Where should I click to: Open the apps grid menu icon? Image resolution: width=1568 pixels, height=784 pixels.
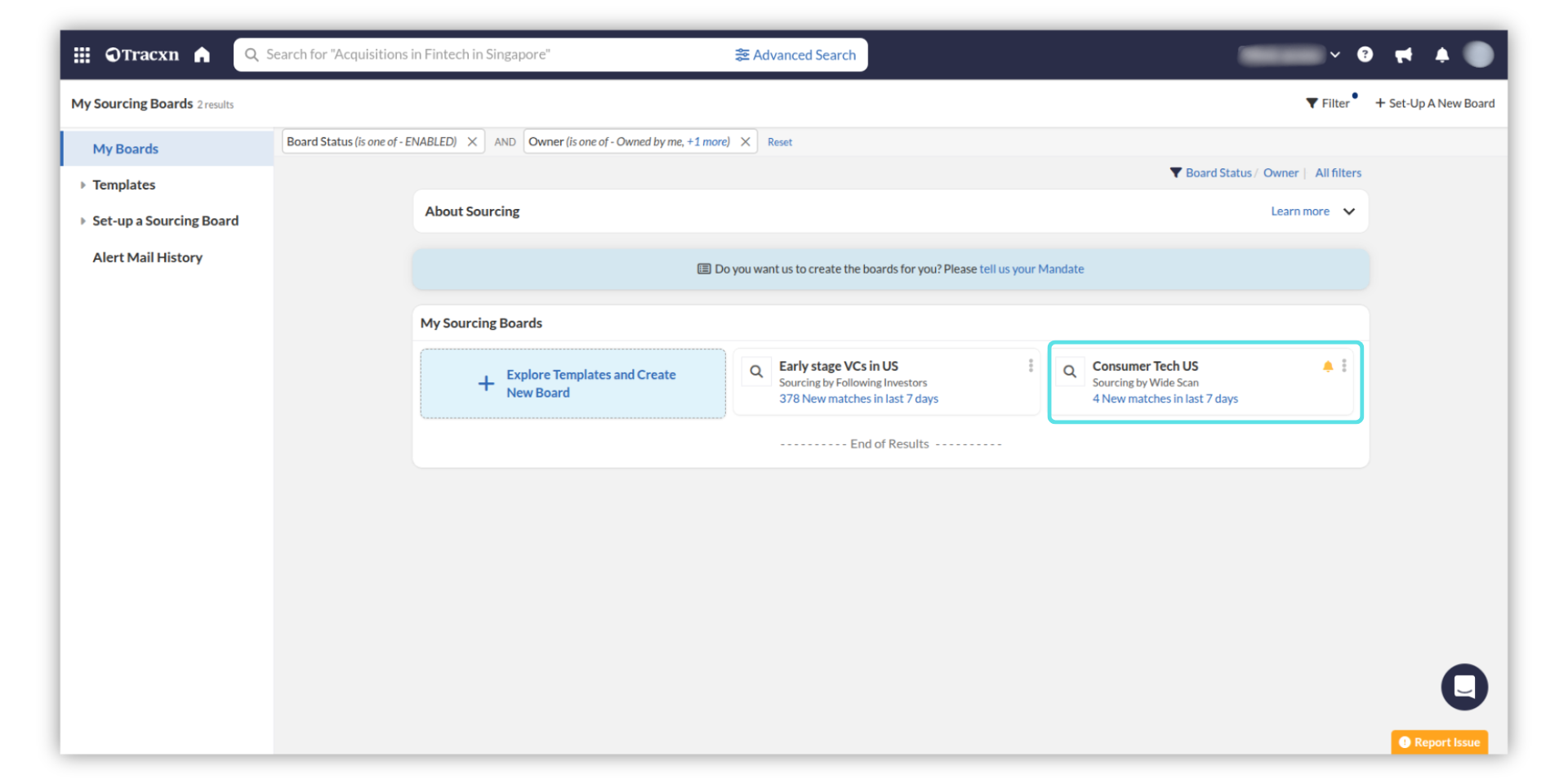[82, 55]
